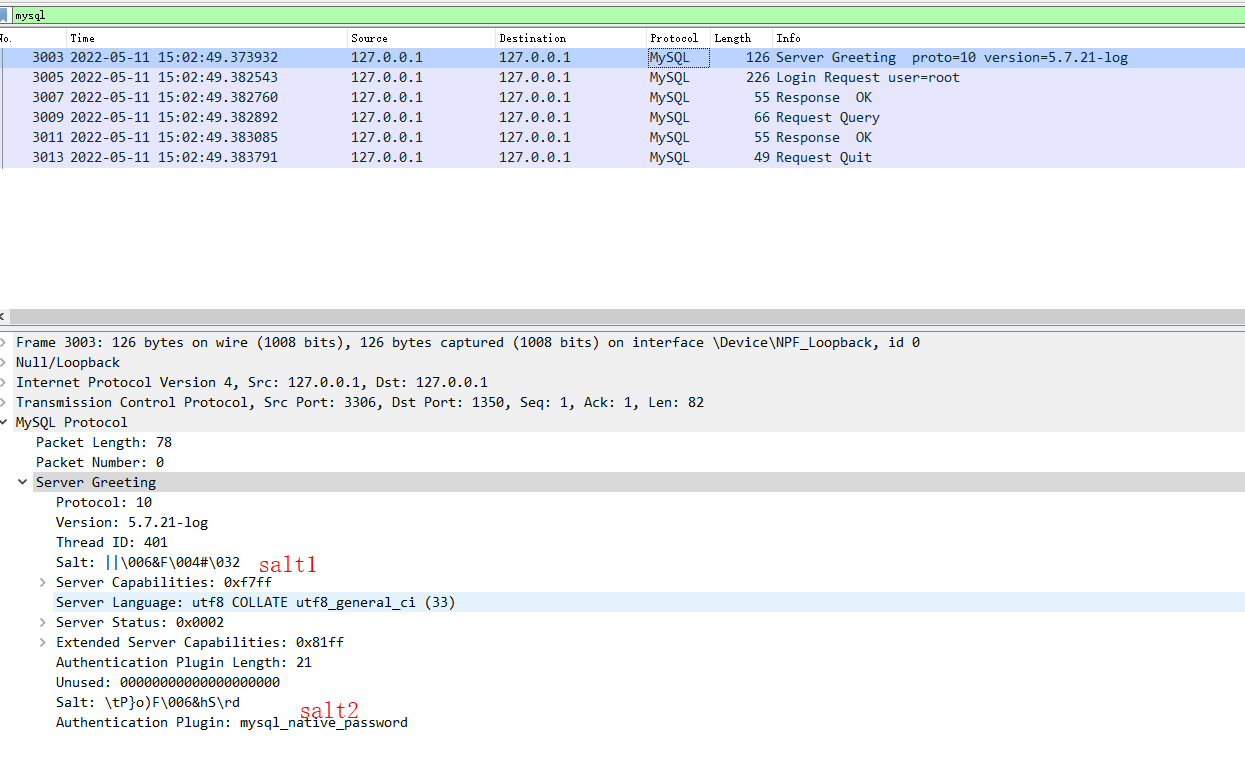Image resolution: width=1245 pixels, height=763 pixels.
Task: Click the display filter bookmark icon
Action: tap(4, 16)
